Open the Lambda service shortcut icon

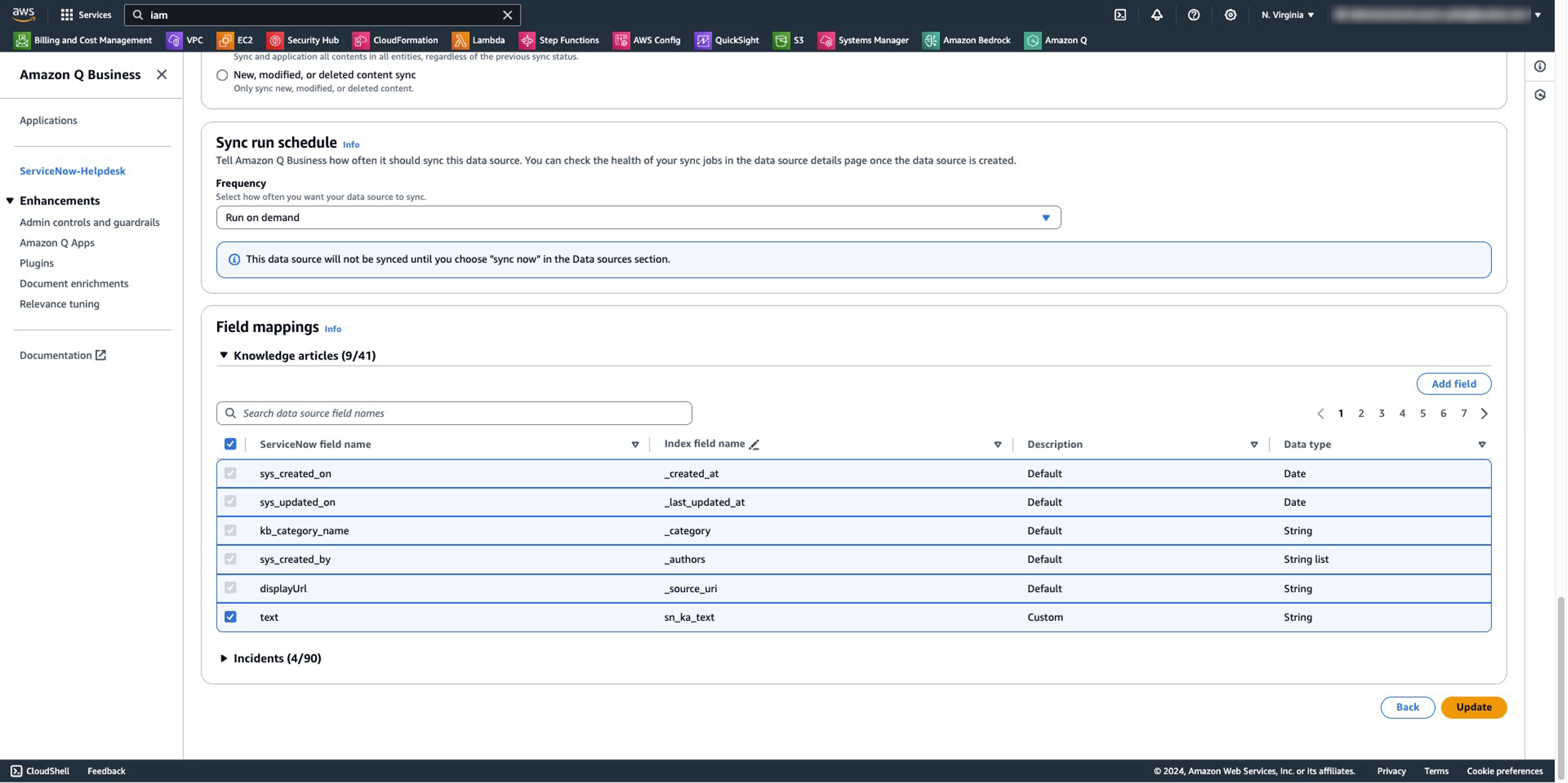click(x=460, y=40)
